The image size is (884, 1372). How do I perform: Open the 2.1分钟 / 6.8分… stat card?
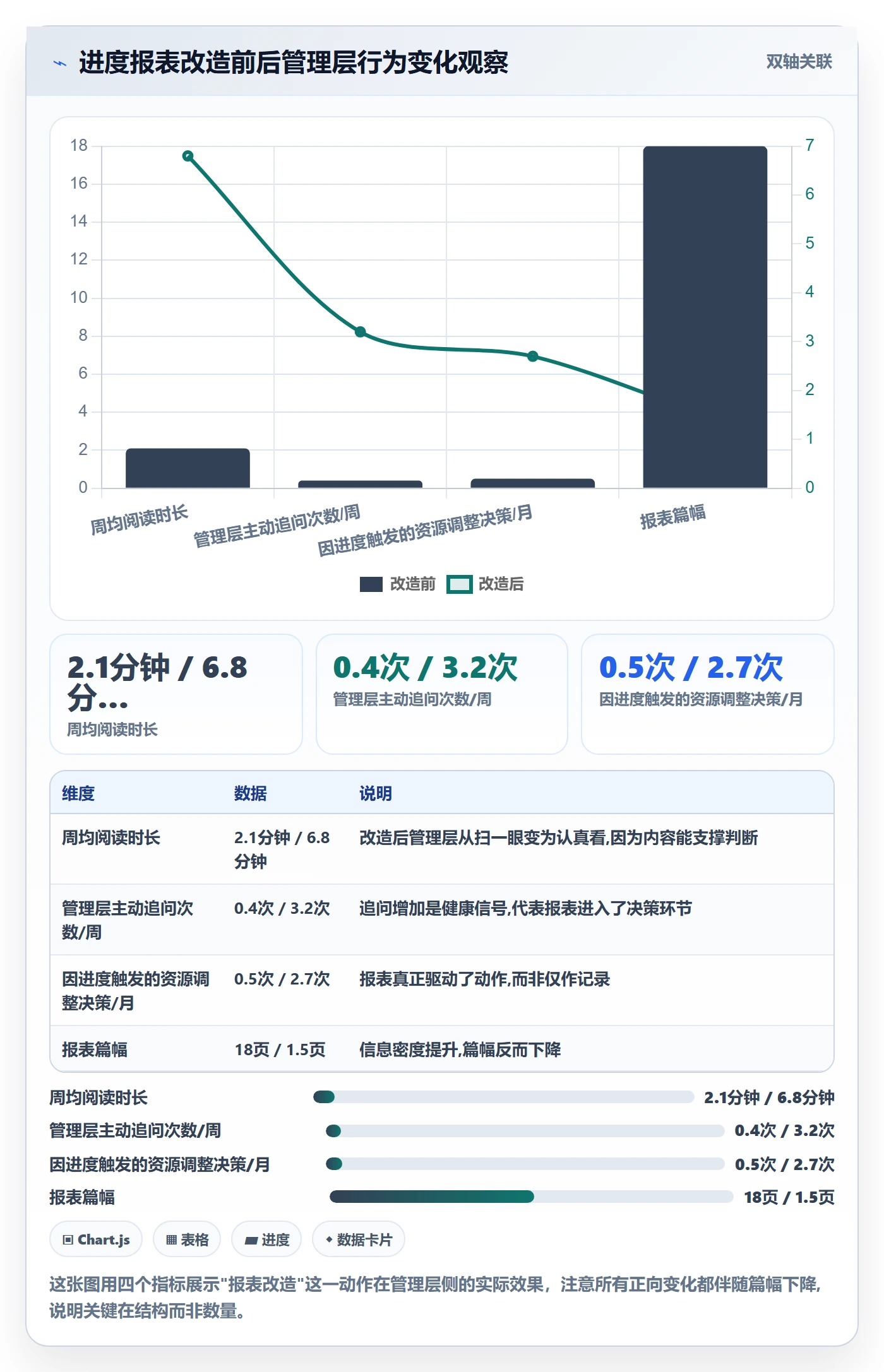click(176, 694)
